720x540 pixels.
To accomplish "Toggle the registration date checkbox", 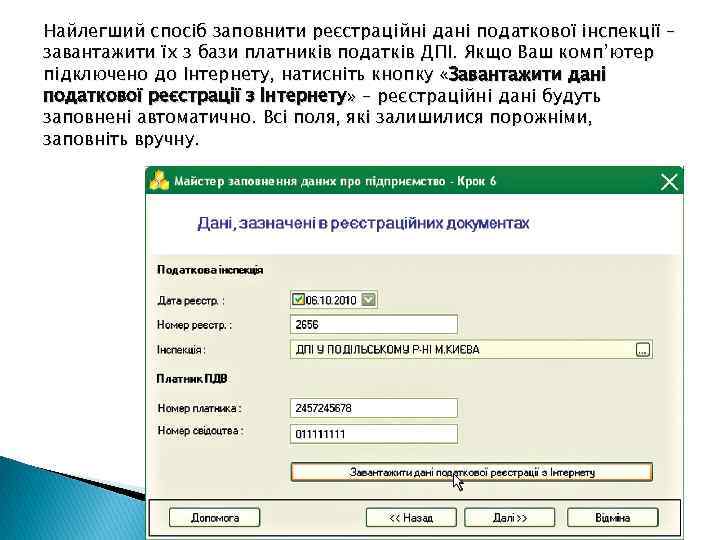I will (298, 300).
